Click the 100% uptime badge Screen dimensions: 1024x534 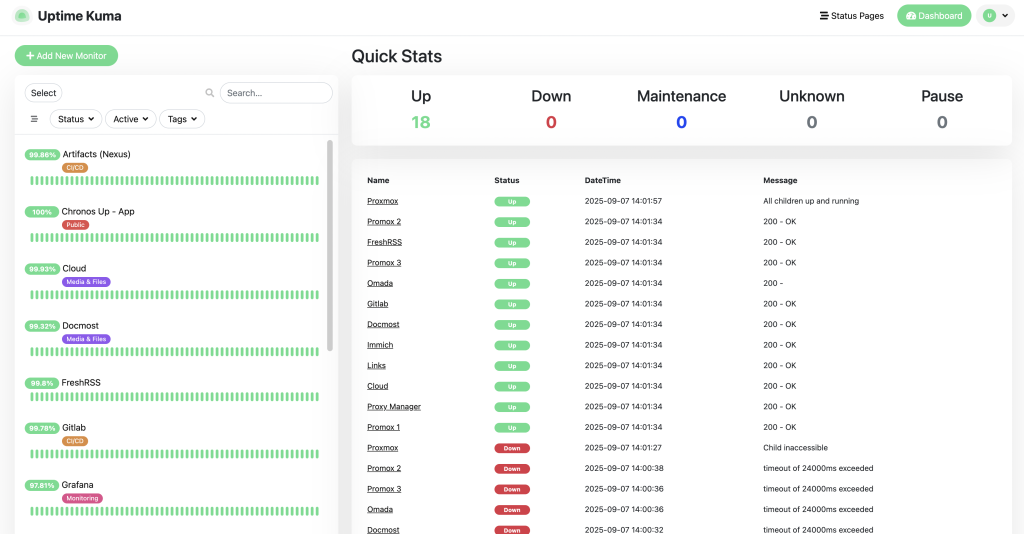pos(42,212)
